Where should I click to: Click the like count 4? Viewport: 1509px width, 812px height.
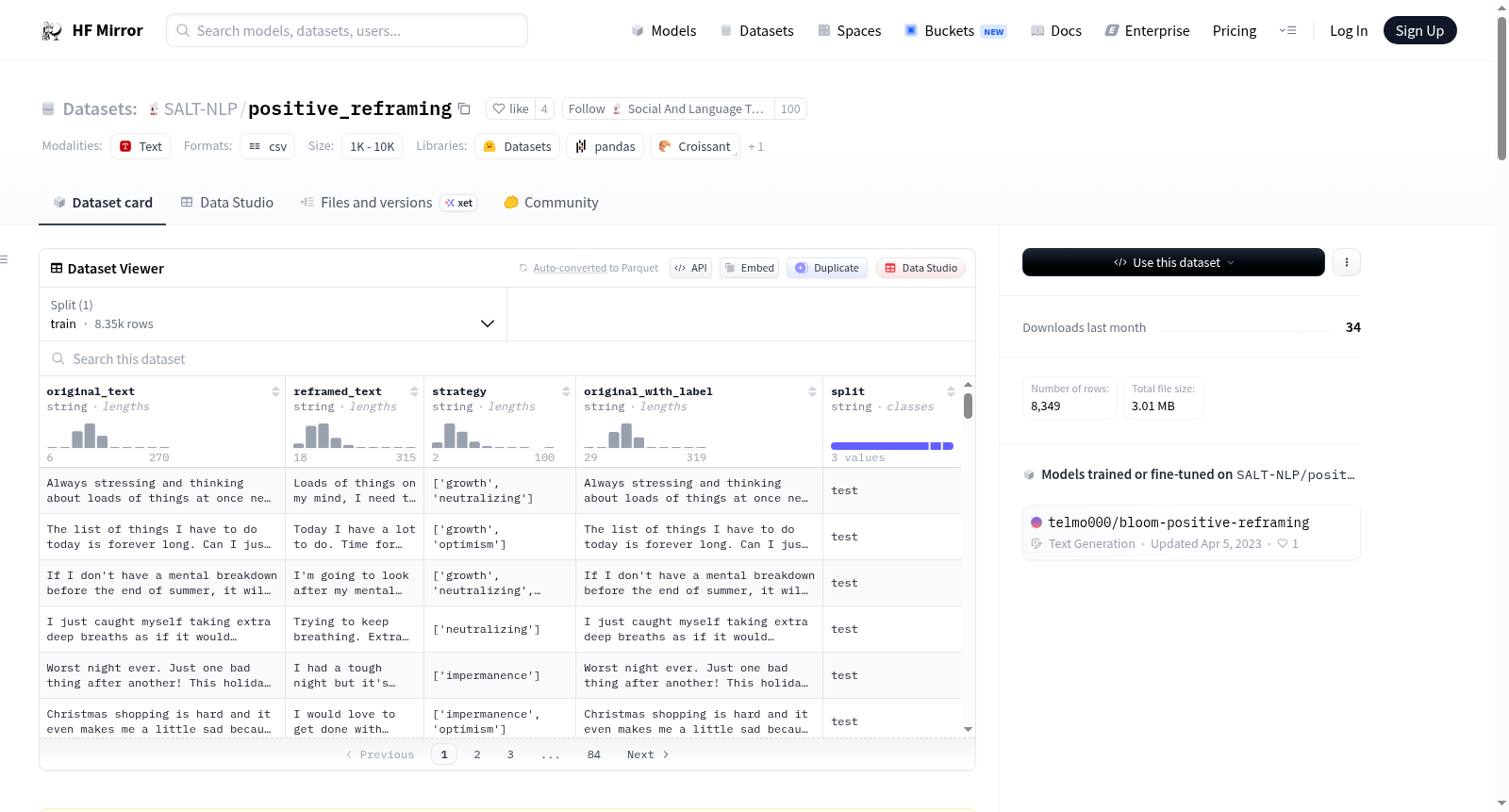(x=544, y=108)
